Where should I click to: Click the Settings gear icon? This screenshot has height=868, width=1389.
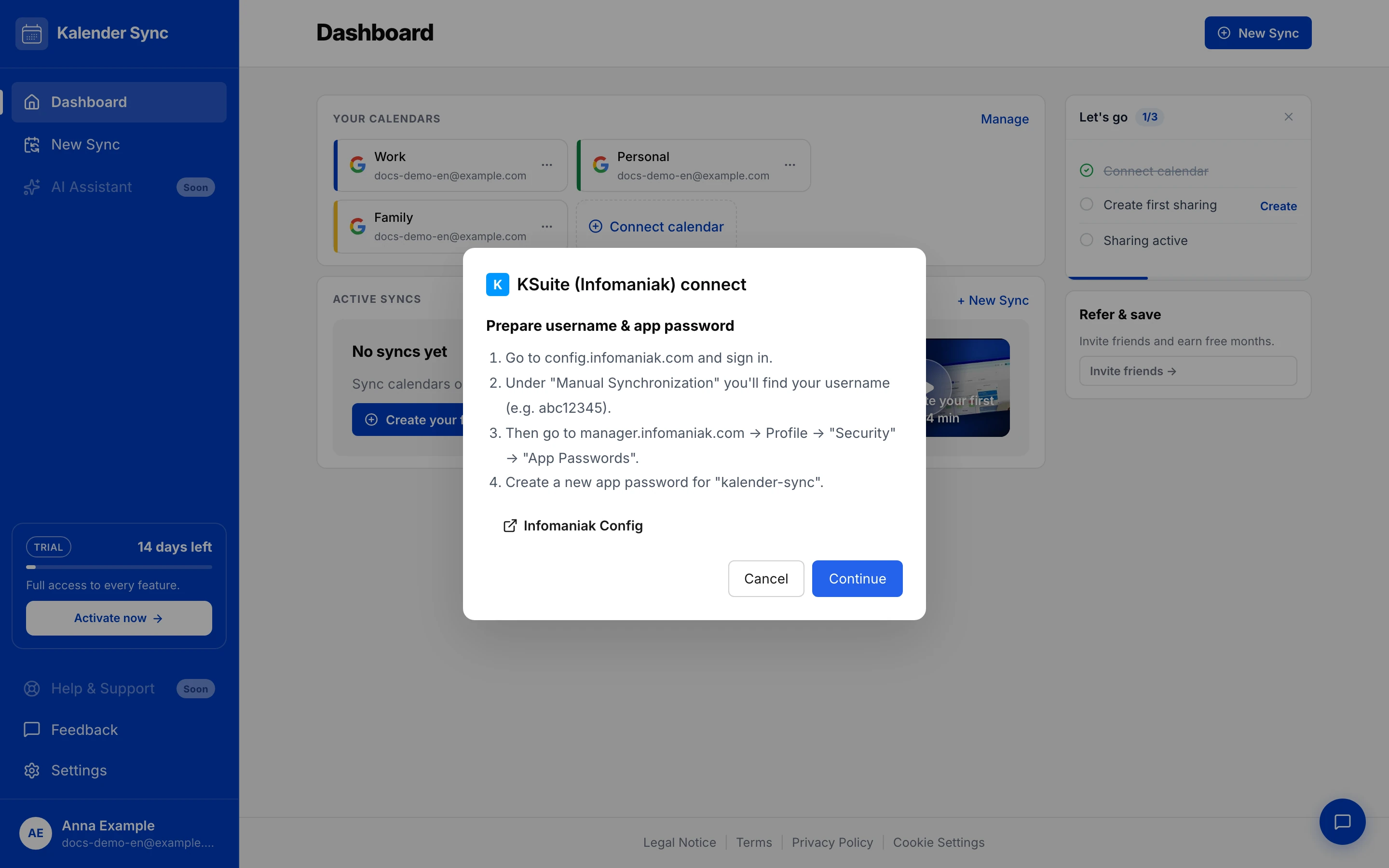click(x=32, y=771)
